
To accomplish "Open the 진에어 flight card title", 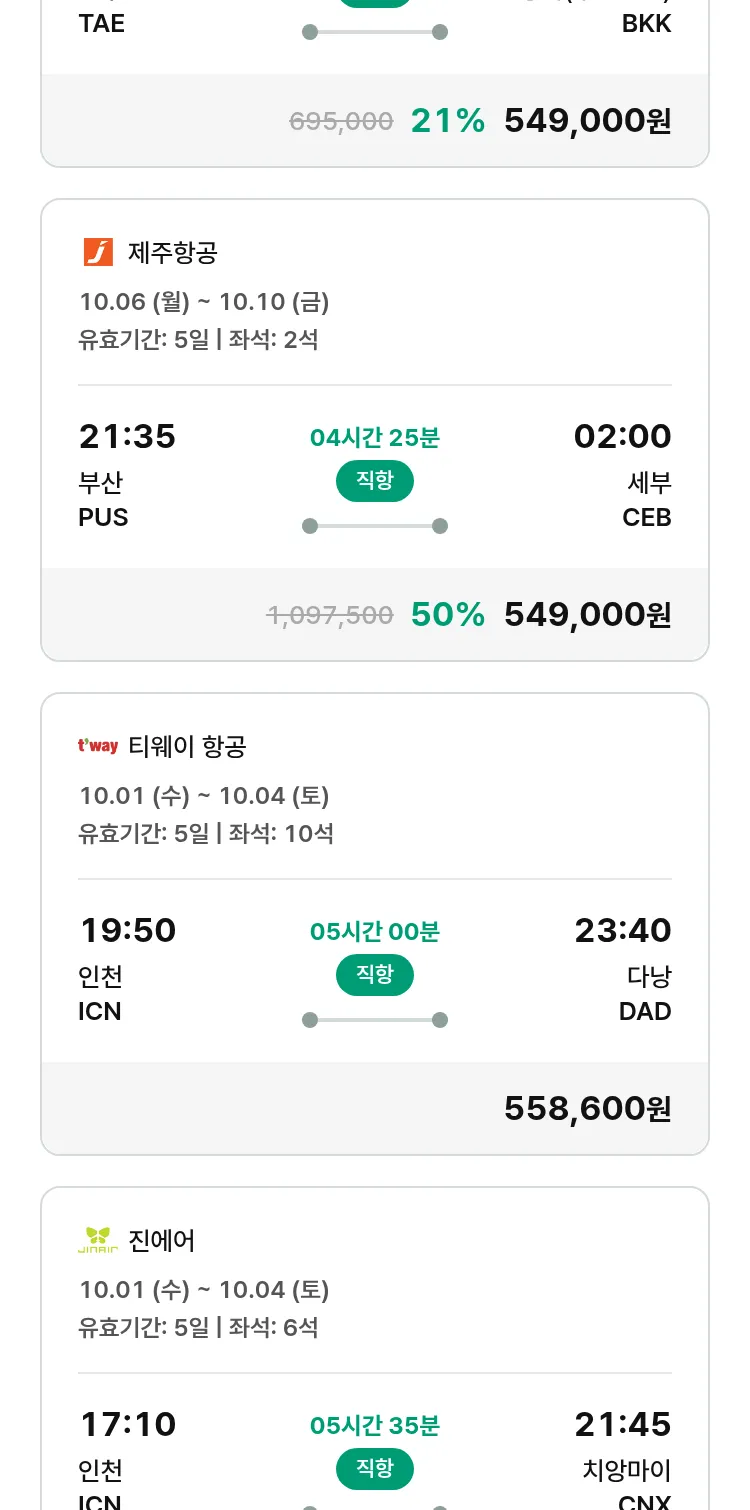I will click(x=162, y=1241).
